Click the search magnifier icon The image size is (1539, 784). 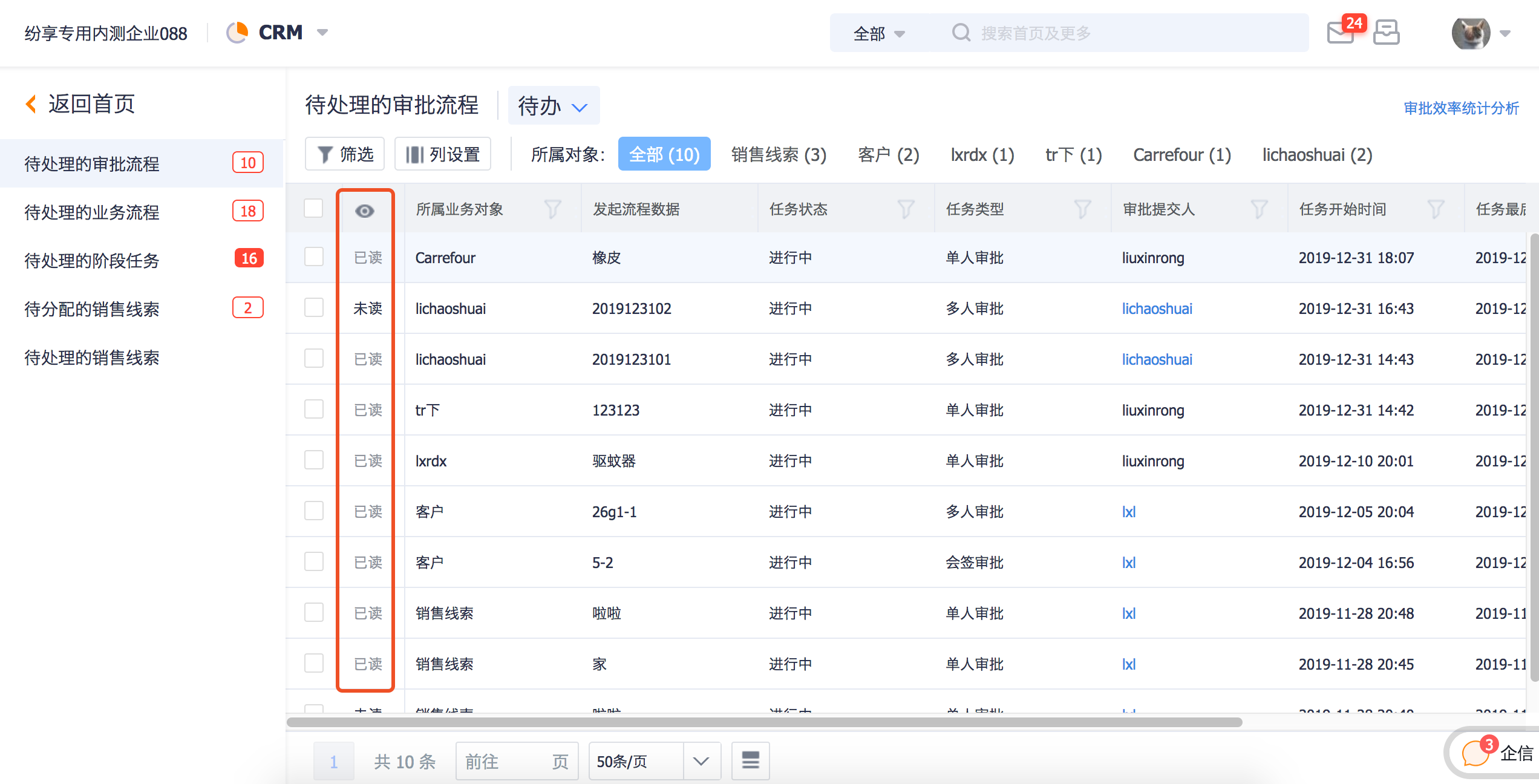point(961,33)
